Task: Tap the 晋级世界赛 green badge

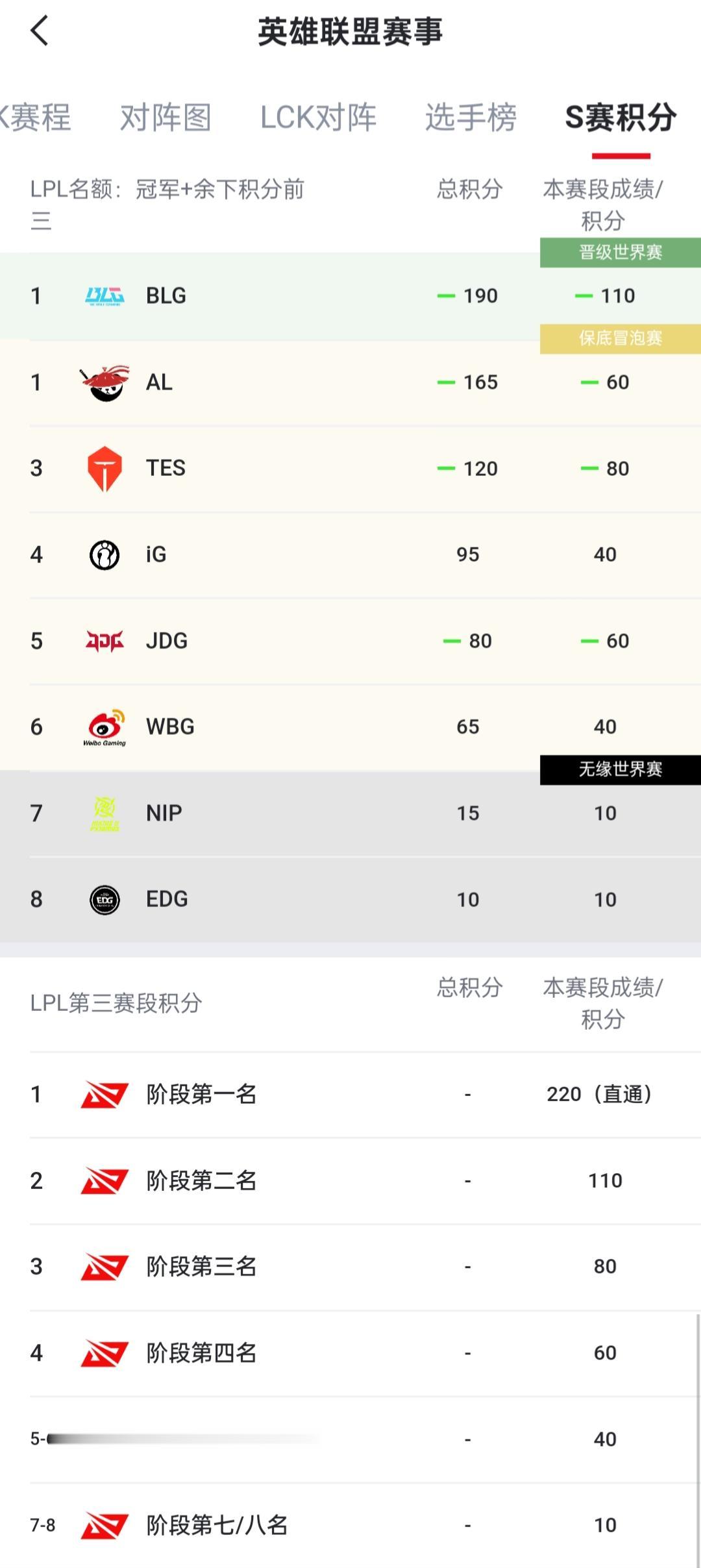Action: [621, 252]
